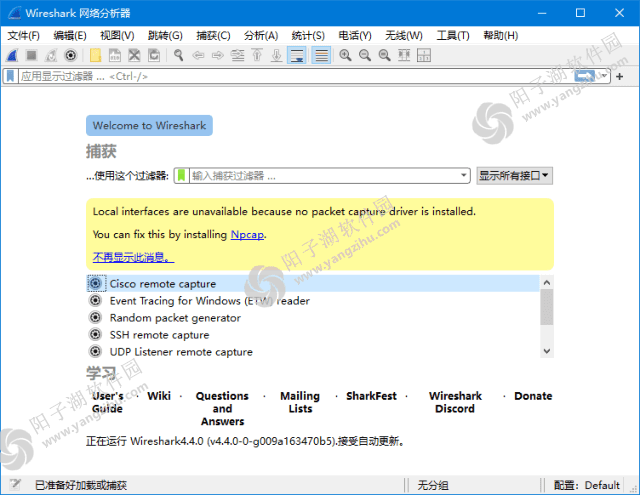This screenshot has width=640, height=495.
Task: Open 分析(A) menu
Action: (x=261, y=36)
